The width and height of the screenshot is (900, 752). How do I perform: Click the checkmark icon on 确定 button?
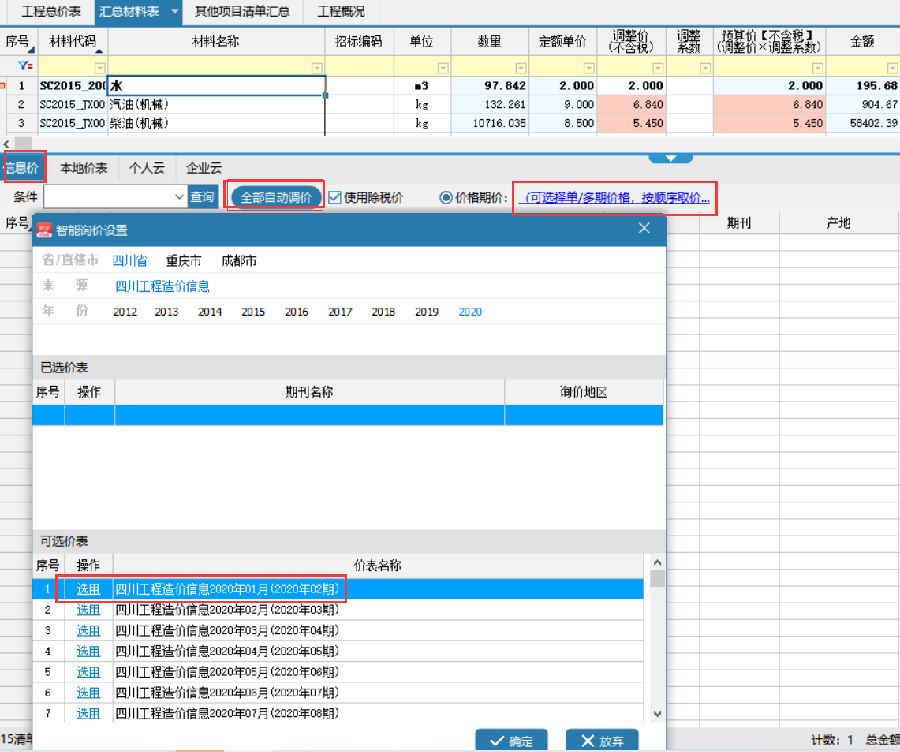(x=497, y=741)
